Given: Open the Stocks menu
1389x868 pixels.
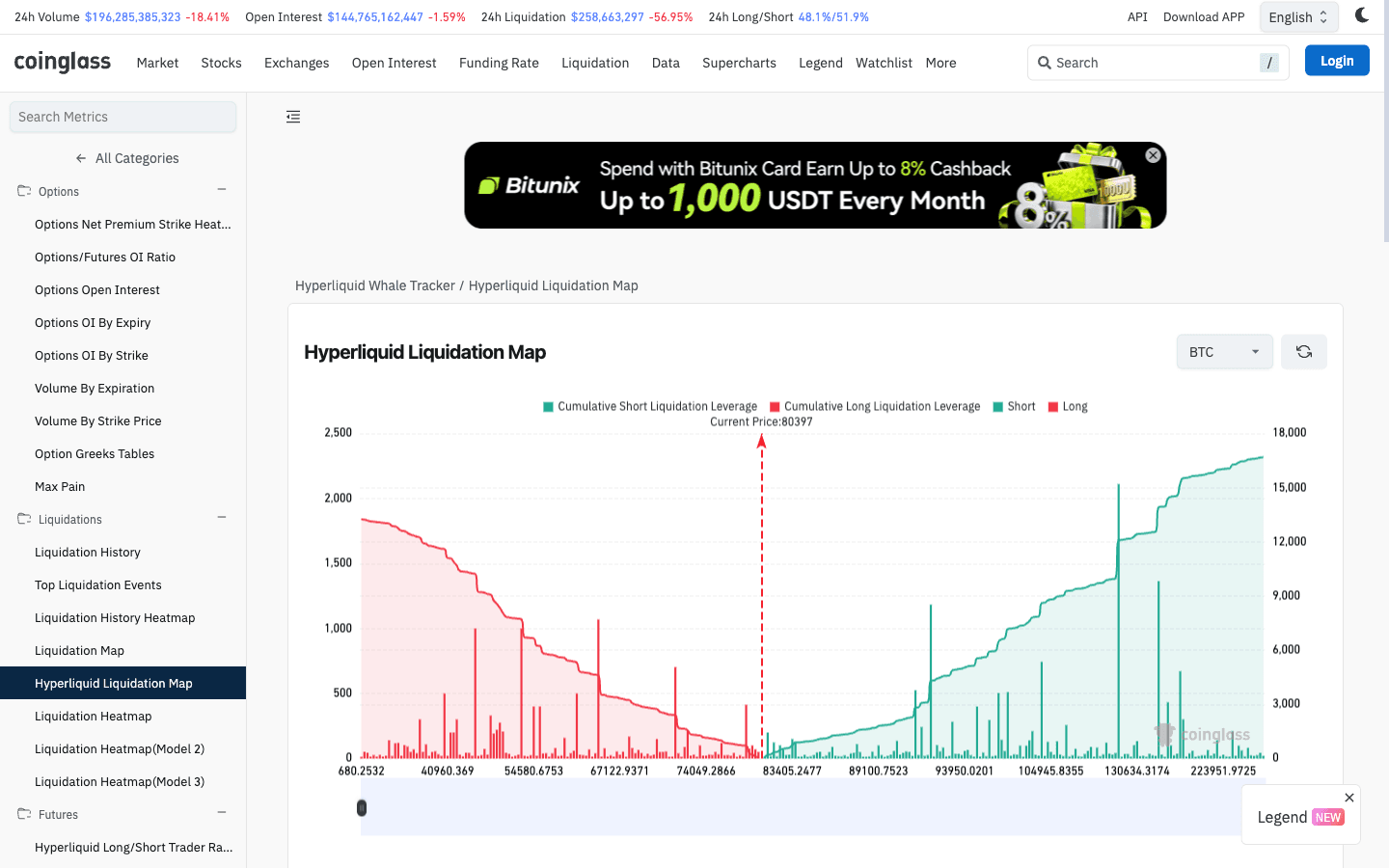Looking at the screenshot, I should pyautogui.click(x=221, y=63).
